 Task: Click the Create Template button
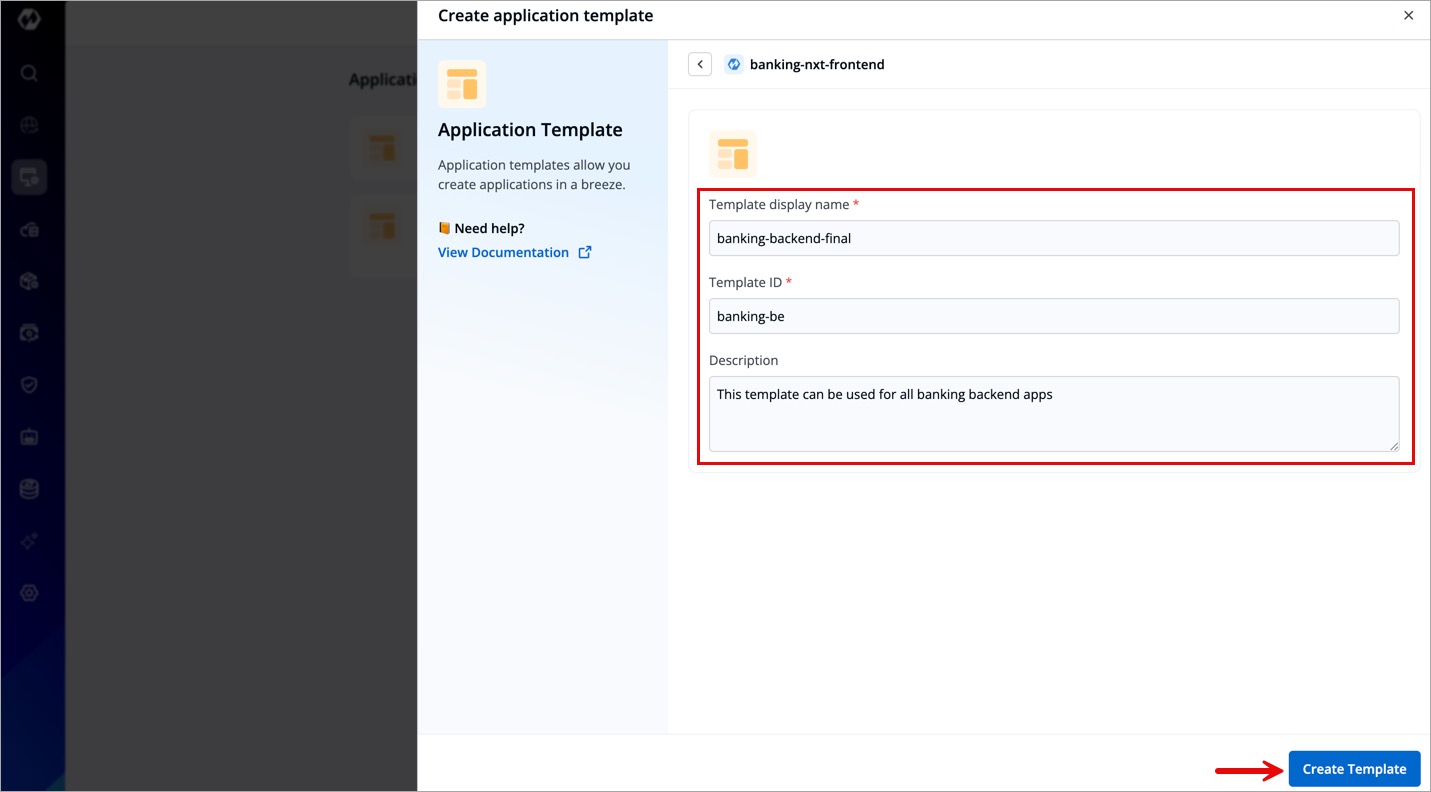click(1354, 769)
